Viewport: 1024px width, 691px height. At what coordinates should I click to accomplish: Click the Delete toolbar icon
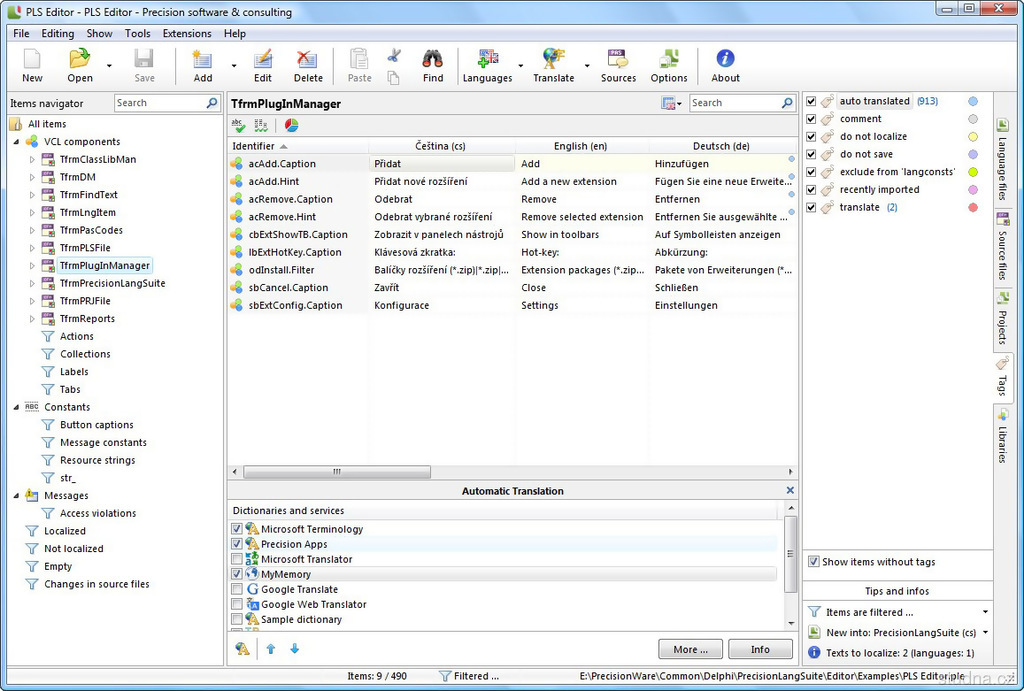pos(308,61)
